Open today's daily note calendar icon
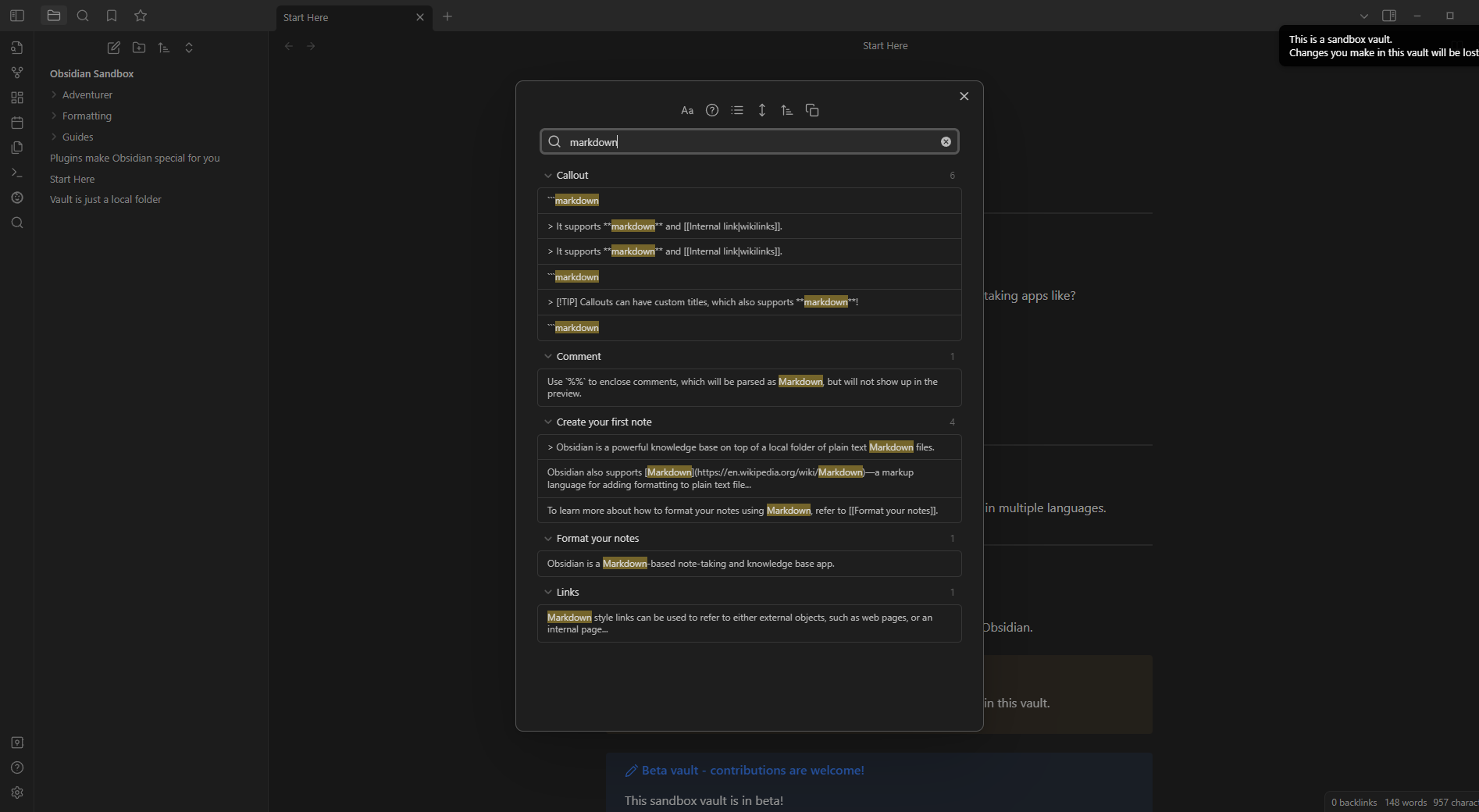Viewport: 1479px width, 812px height. (17, 123)
